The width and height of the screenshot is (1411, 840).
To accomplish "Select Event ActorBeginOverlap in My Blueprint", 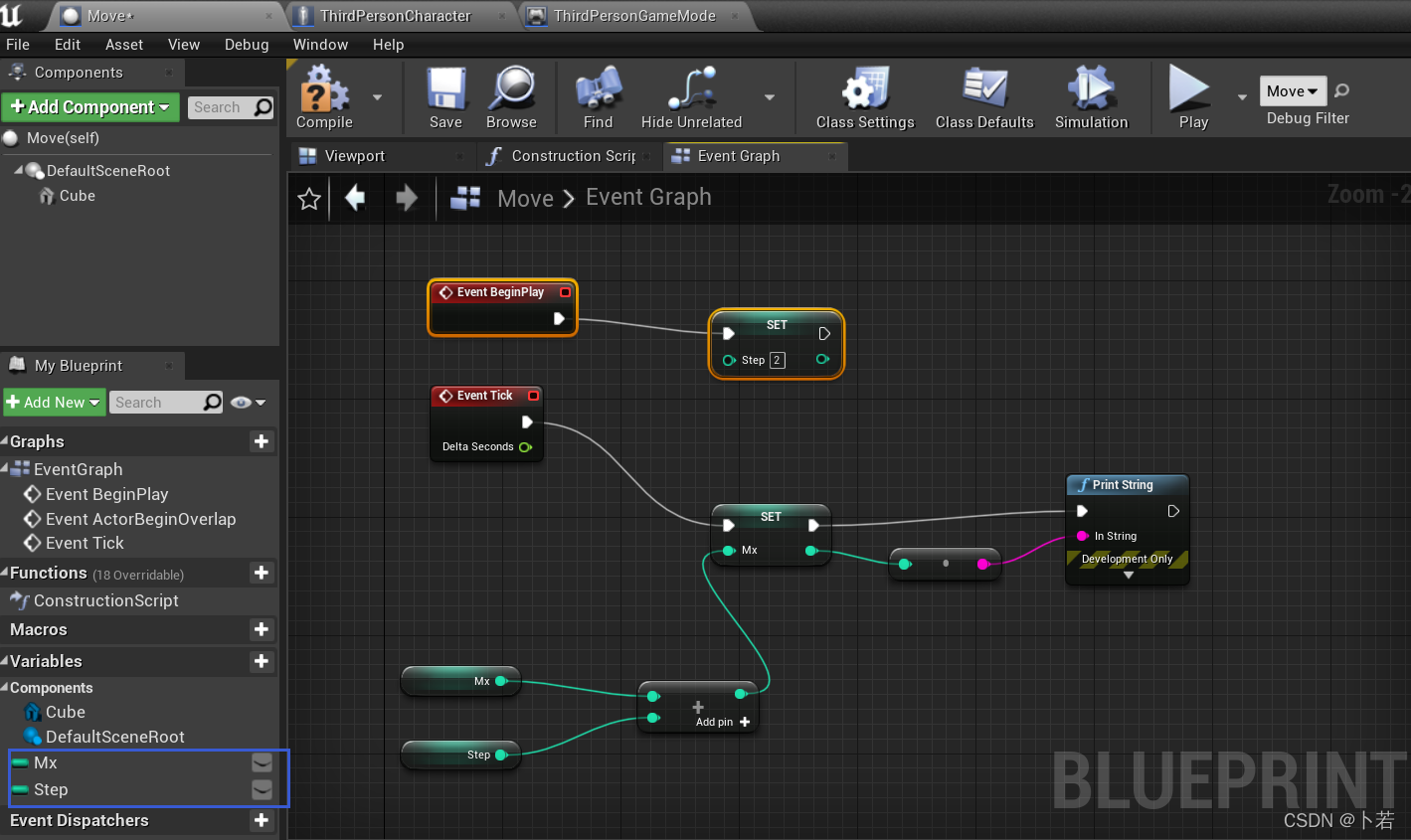I will tap(140, 519).
